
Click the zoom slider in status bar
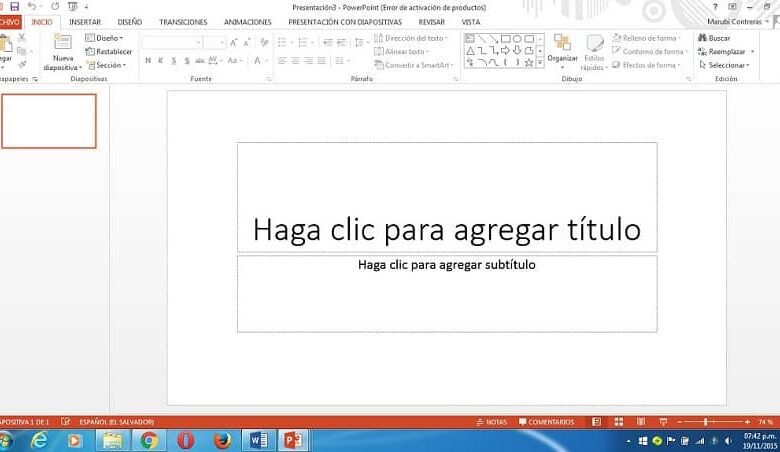[x=706, y=422]
